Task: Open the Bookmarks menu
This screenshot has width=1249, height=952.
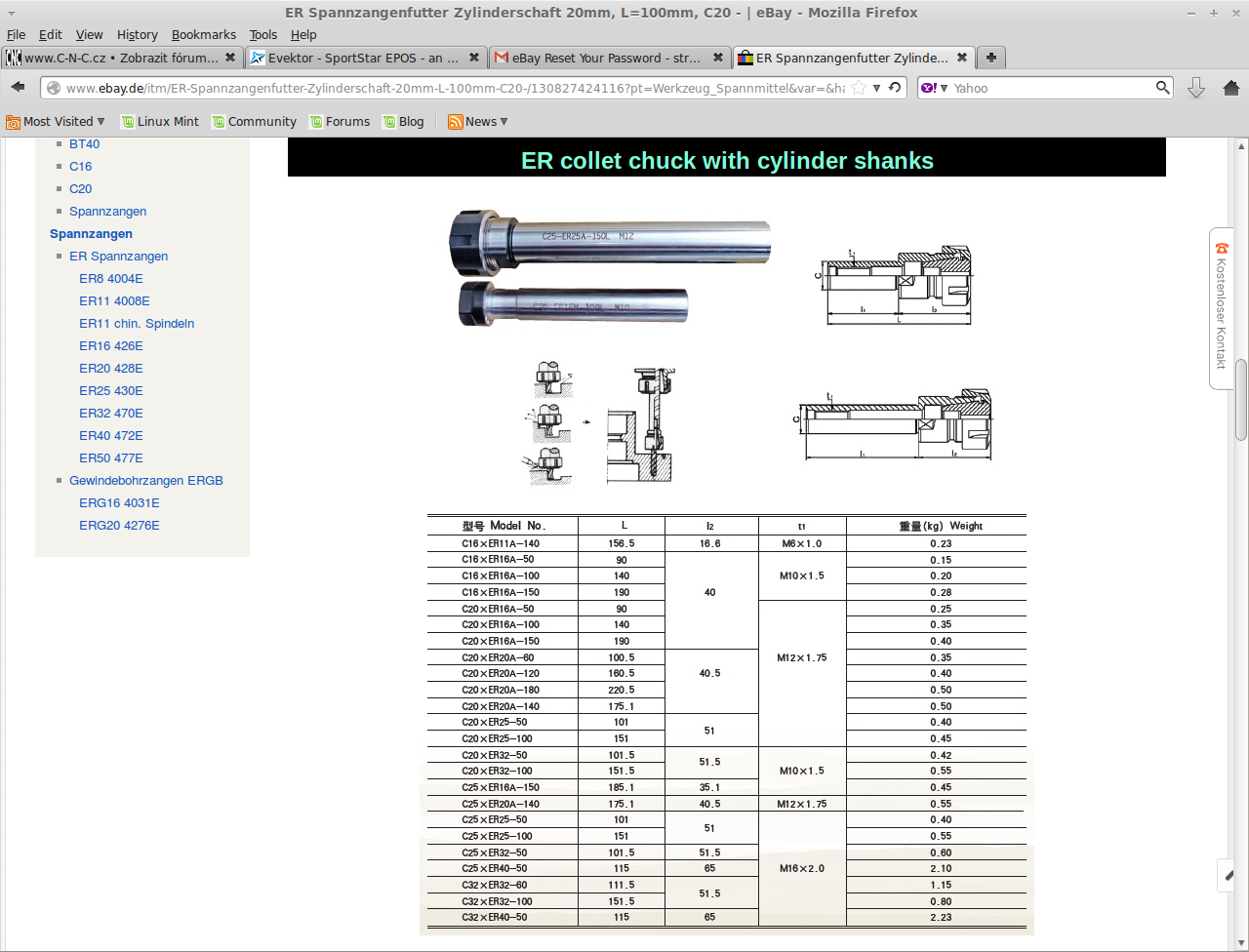Action: (x=203, y=34)
